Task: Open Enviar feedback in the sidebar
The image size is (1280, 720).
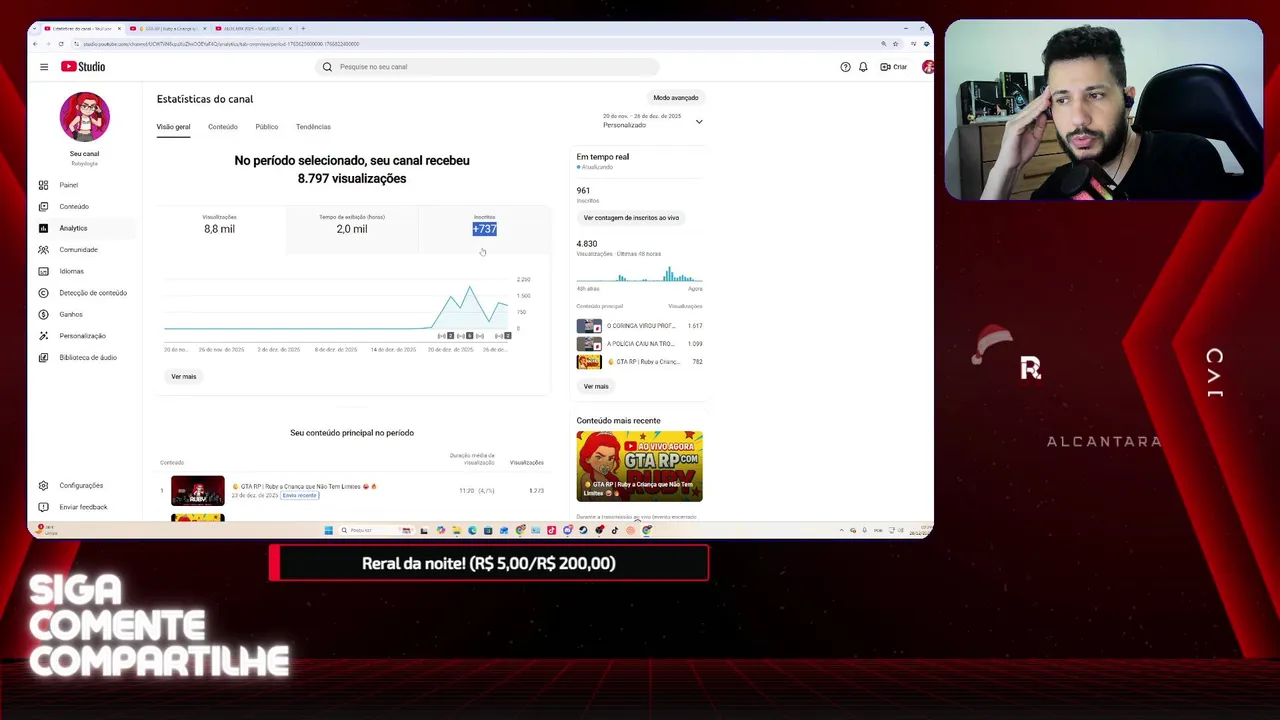Action: pyautogui.click(x=84, y=507)
